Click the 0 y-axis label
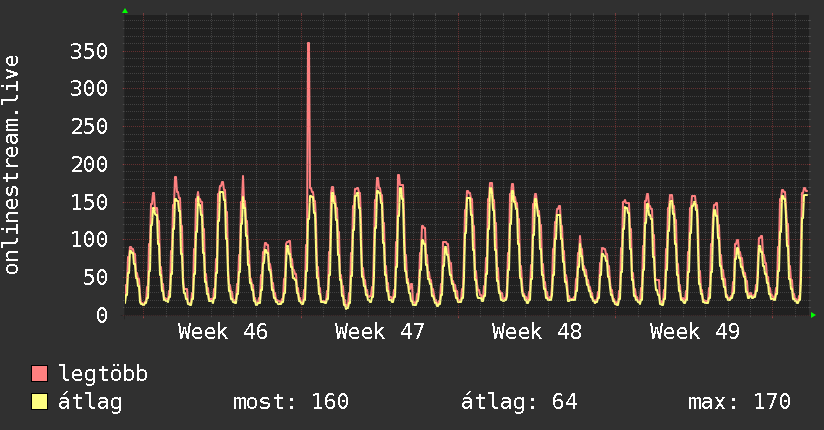 point(101,315)
